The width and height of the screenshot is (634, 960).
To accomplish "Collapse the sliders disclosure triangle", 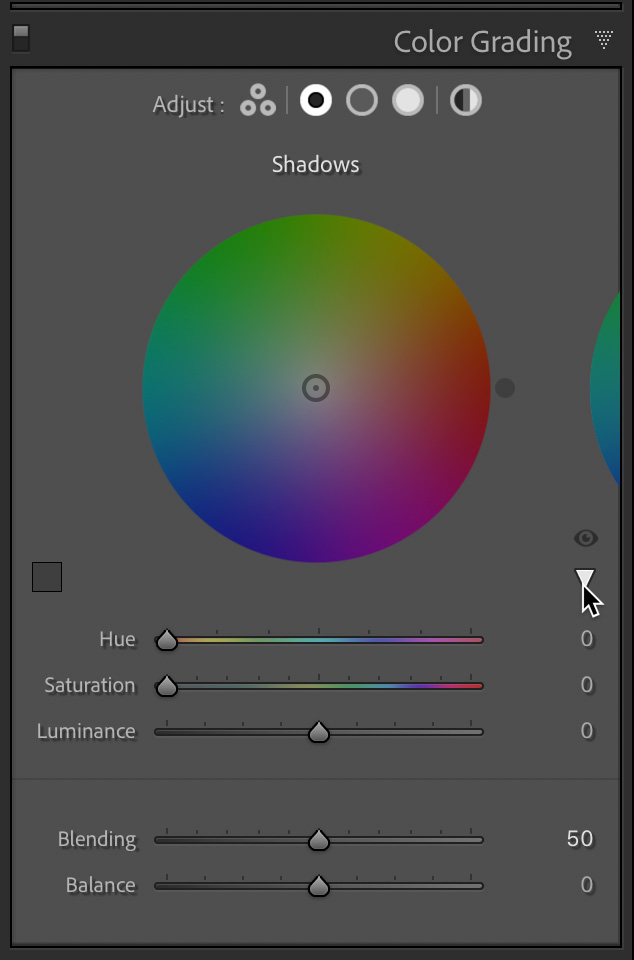I will [x=585, y=577].
